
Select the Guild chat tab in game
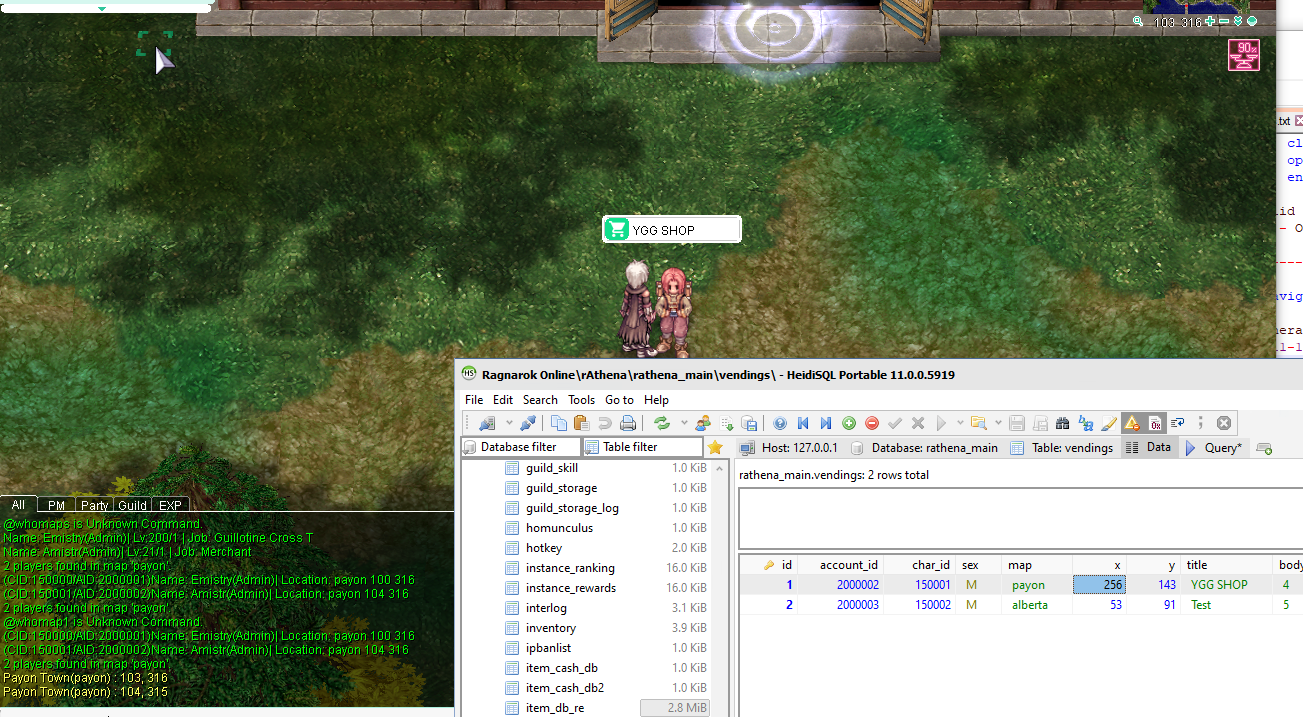pos(132,505)
